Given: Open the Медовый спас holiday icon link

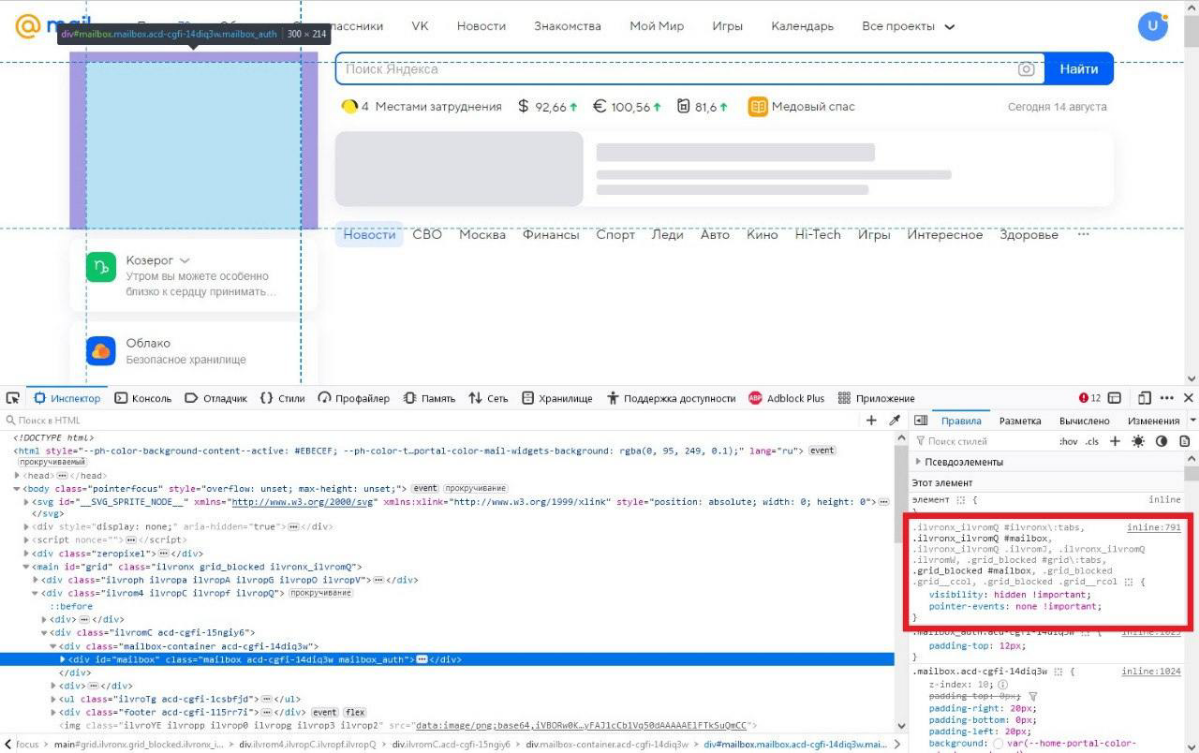Looking at the screenshot, I should (x=757, y=107).
